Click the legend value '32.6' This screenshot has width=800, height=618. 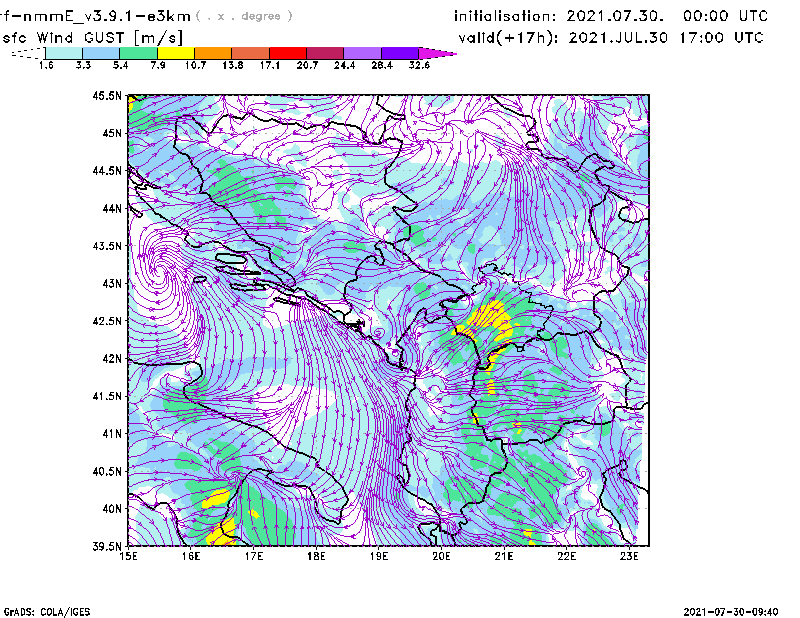point(419,65)
